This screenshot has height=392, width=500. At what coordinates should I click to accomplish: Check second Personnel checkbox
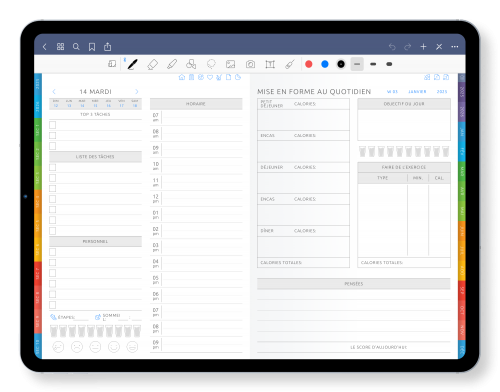(53, 263)
